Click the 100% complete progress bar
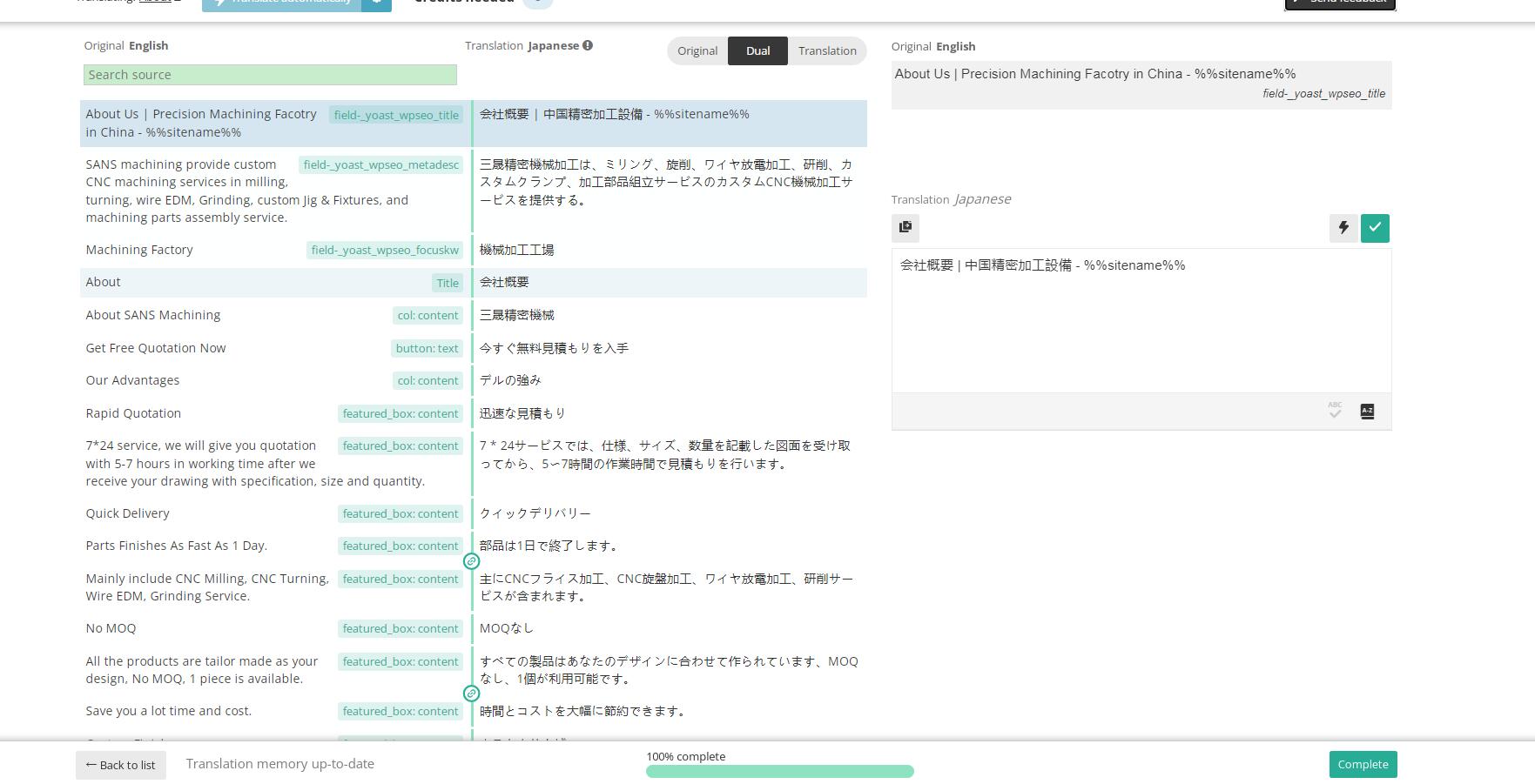 (x=780, y=771)
